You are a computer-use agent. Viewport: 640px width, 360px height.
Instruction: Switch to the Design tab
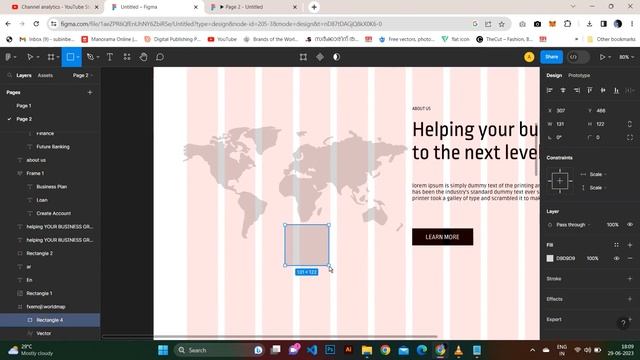pos(554,76)
